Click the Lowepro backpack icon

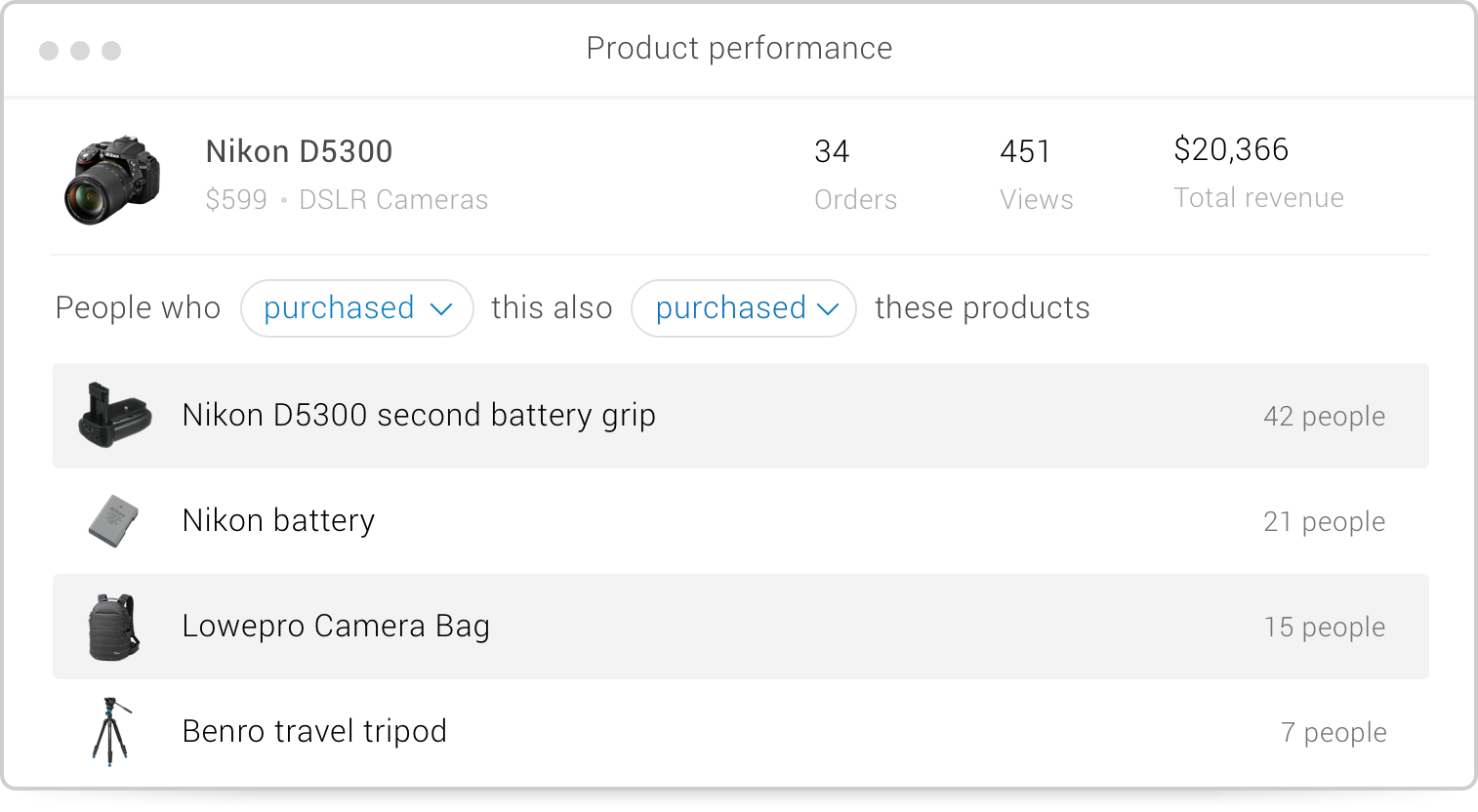[x=114, y=627]
